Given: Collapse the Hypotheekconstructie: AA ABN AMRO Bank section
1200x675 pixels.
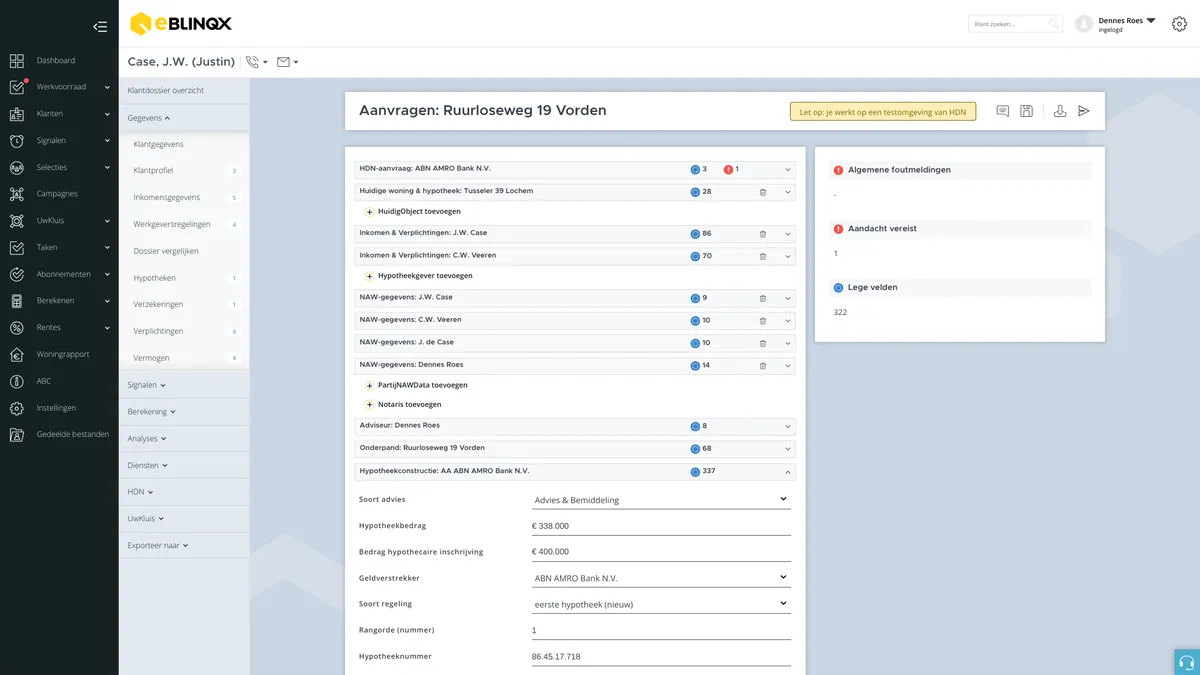Looking at the screenshot, I should click(788, 471).
